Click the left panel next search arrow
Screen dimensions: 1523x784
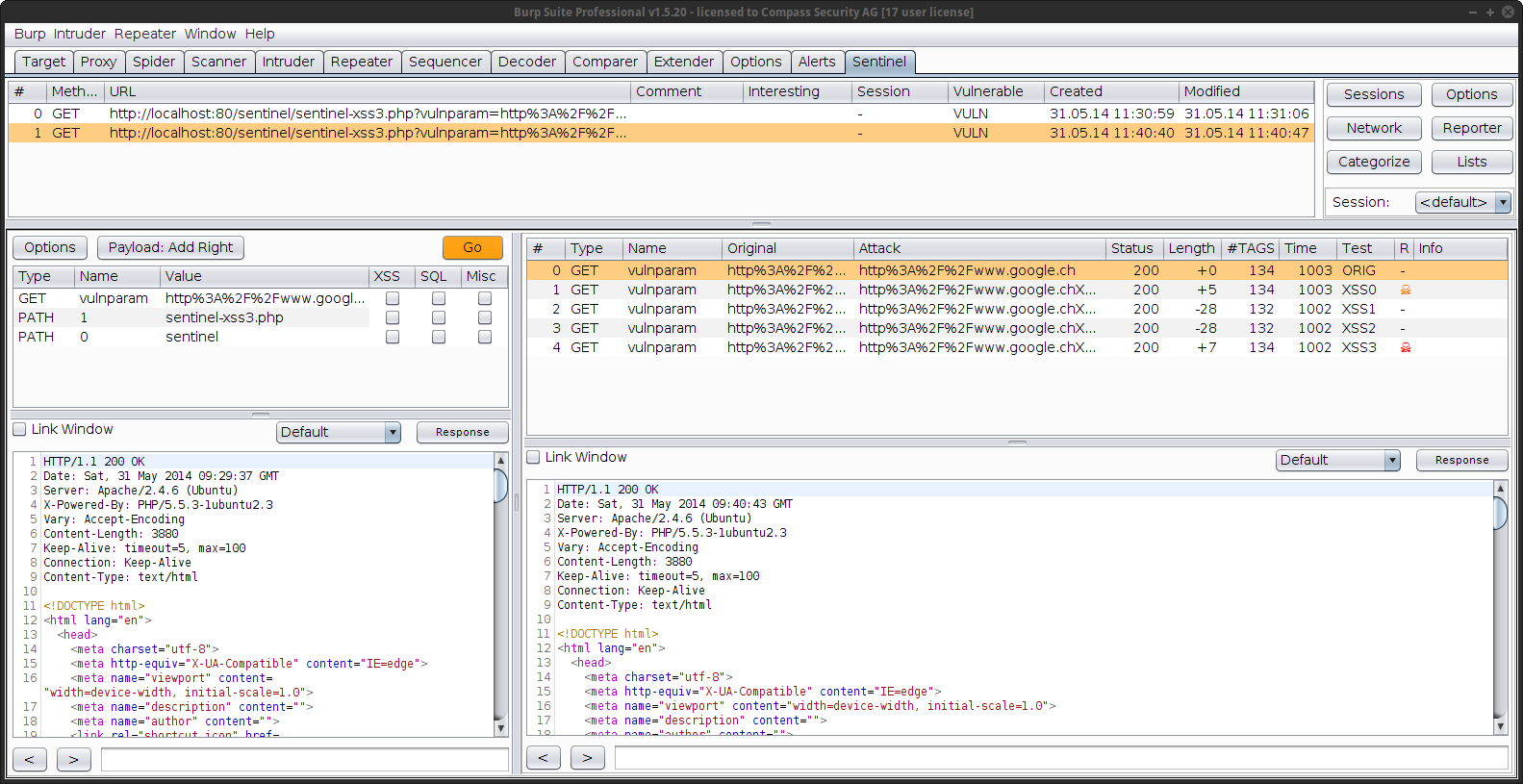(73, 760)
